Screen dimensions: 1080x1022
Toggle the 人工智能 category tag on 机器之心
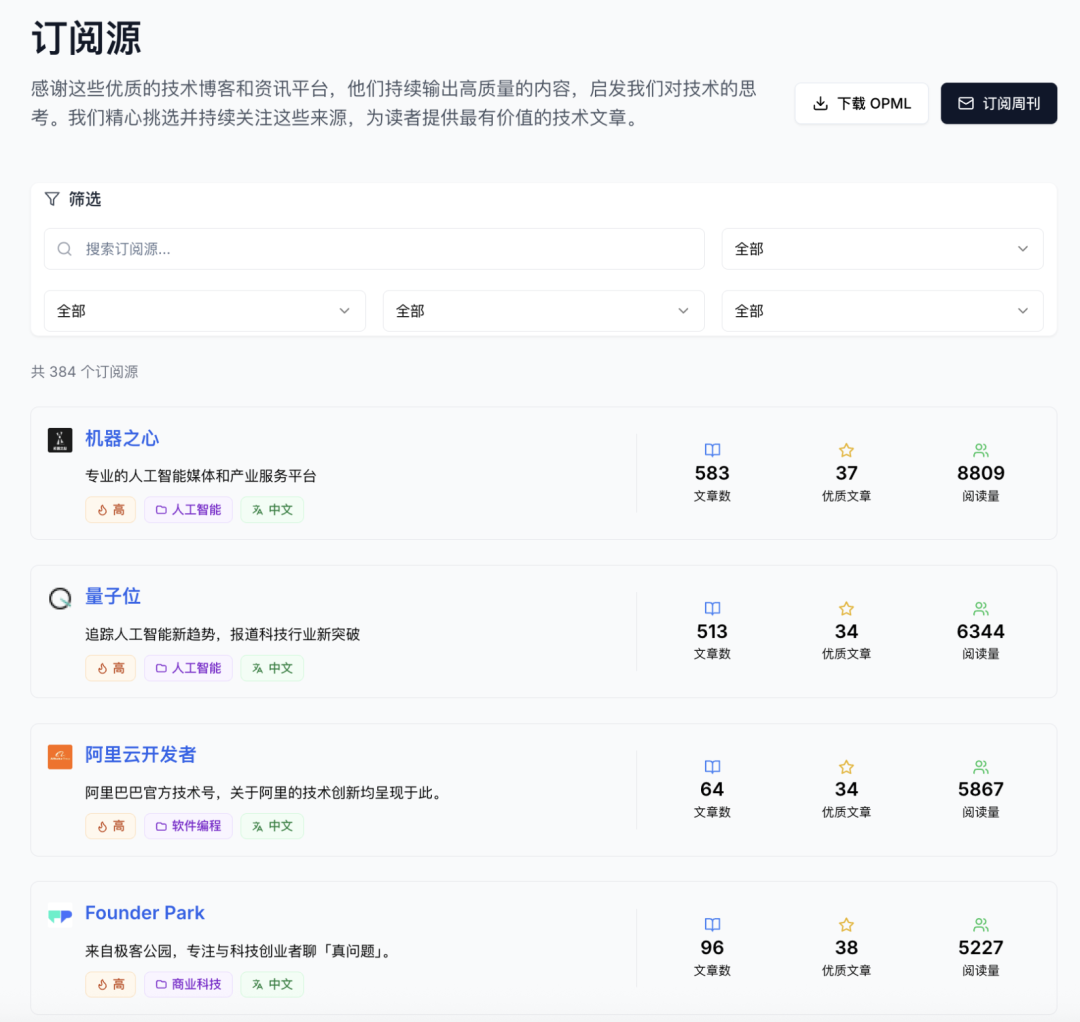(188, 510)
